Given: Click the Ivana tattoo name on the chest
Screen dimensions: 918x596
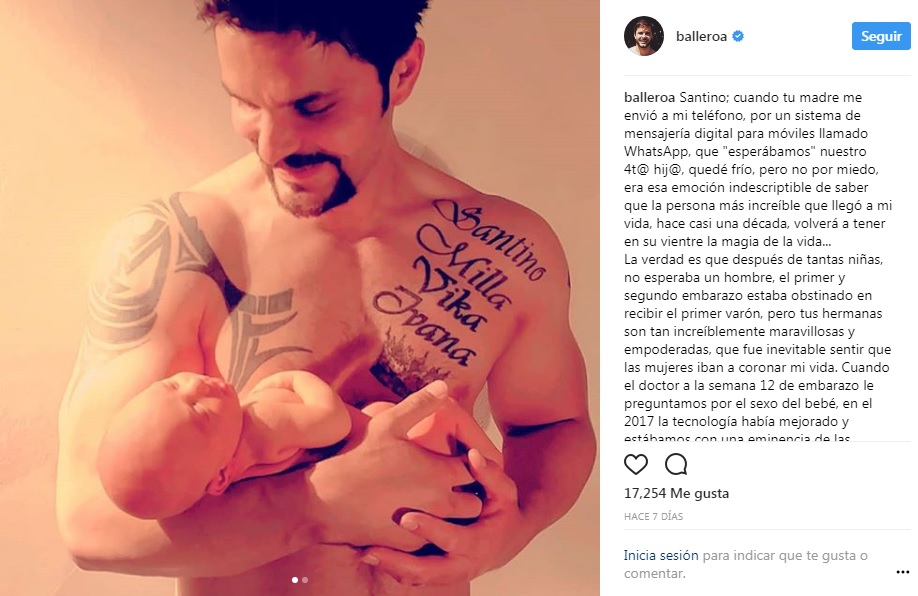Looking at the screenshot, I should [424, 325].
